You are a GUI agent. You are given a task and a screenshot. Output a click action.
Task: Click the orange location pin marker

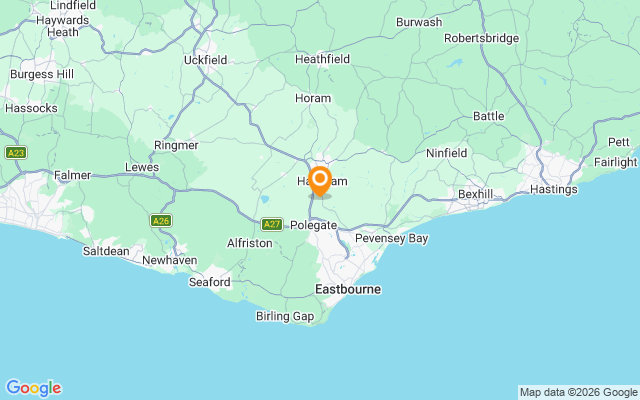(x=320, y=182)
